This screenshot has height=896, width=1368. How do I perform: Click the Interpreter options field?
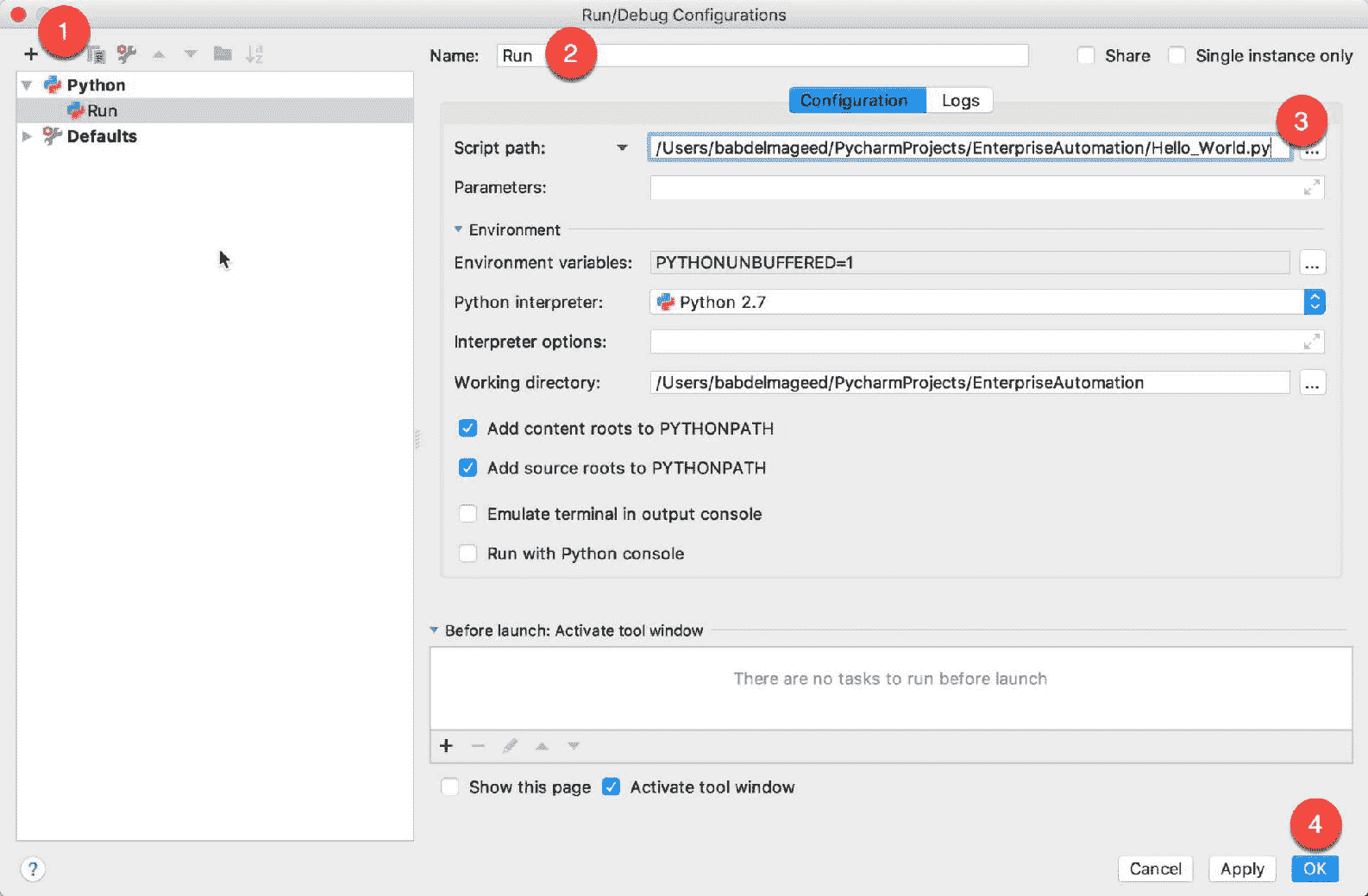987,341
